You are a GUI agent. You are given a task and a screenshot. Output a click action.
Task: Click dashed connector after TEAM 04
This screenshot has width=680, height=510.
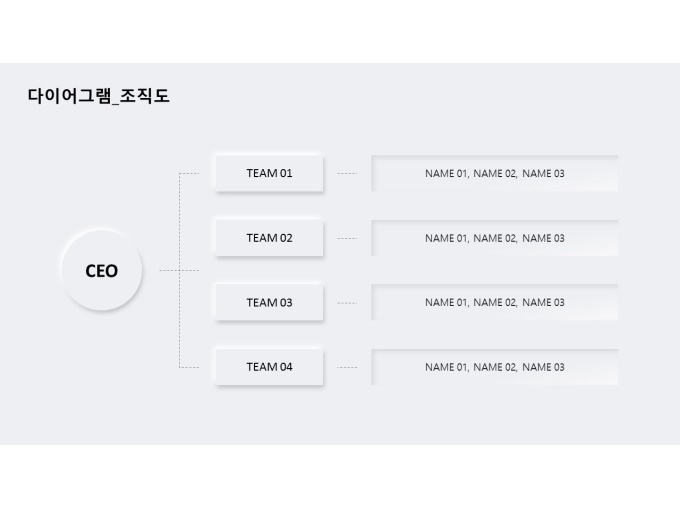347,367
